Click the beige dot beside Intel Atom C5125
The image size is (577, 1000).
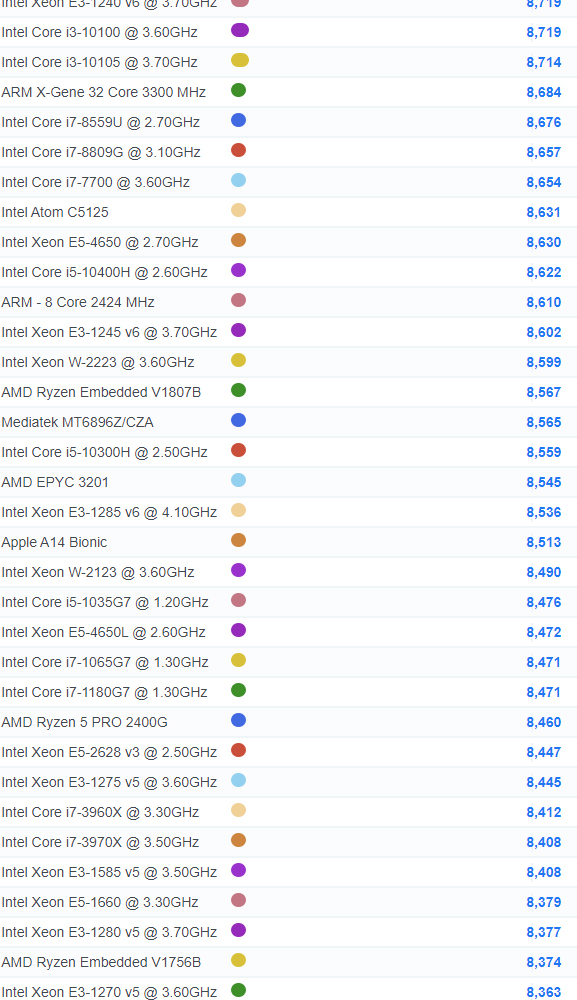(x=238, y=210)
